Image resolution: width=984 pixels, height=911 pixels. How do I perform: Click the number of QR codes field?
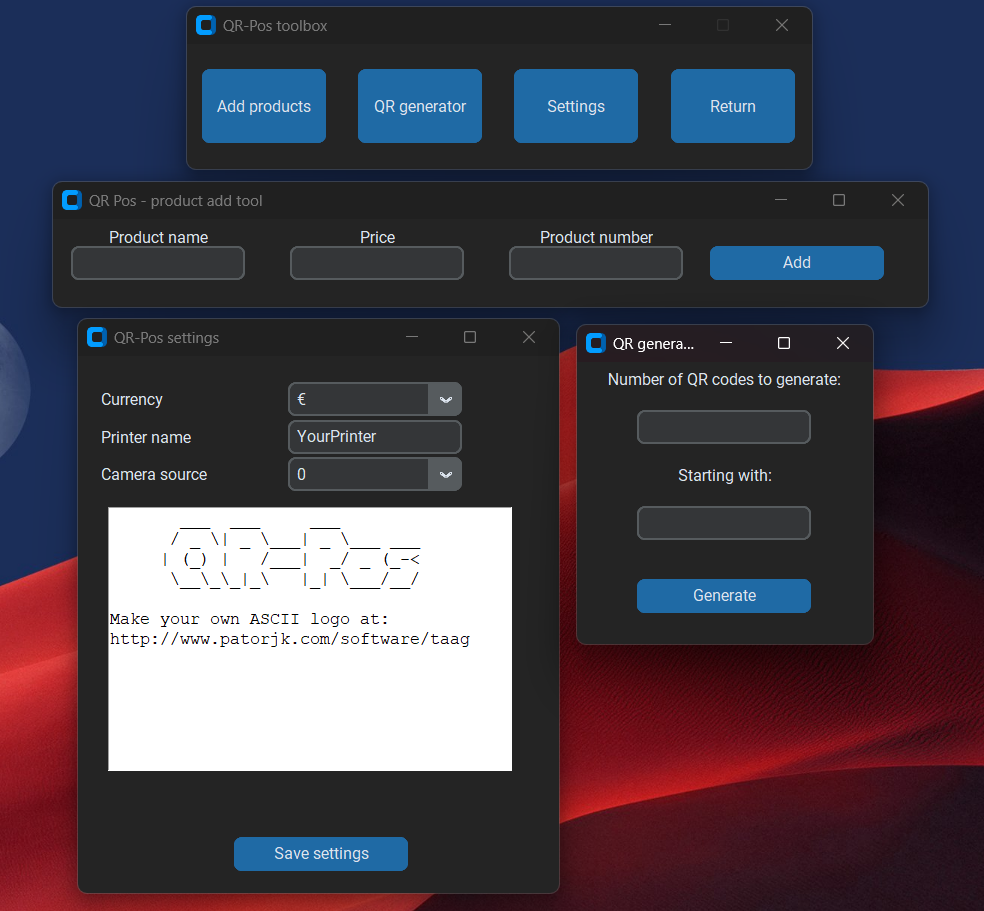tap(723, 427)
